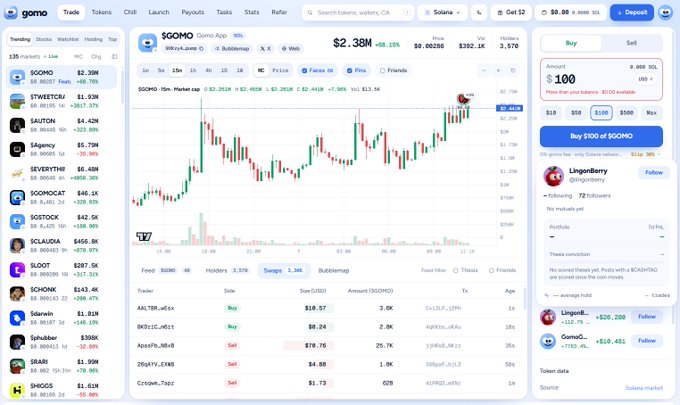The width and height of the screenshot is (680, 405).
Task: Choose the Max preset amount
Action: [651, 113]
